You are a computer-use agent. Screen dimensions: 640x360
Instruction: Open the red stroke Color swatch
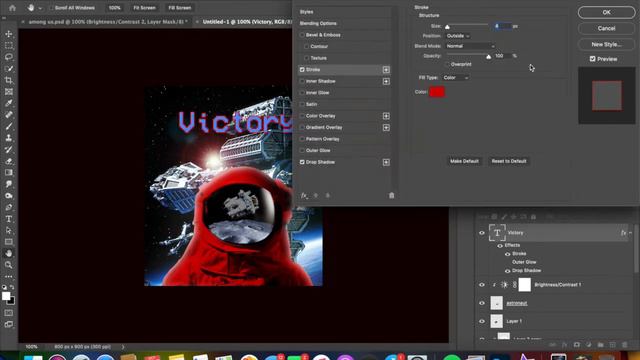coord(437,92)
